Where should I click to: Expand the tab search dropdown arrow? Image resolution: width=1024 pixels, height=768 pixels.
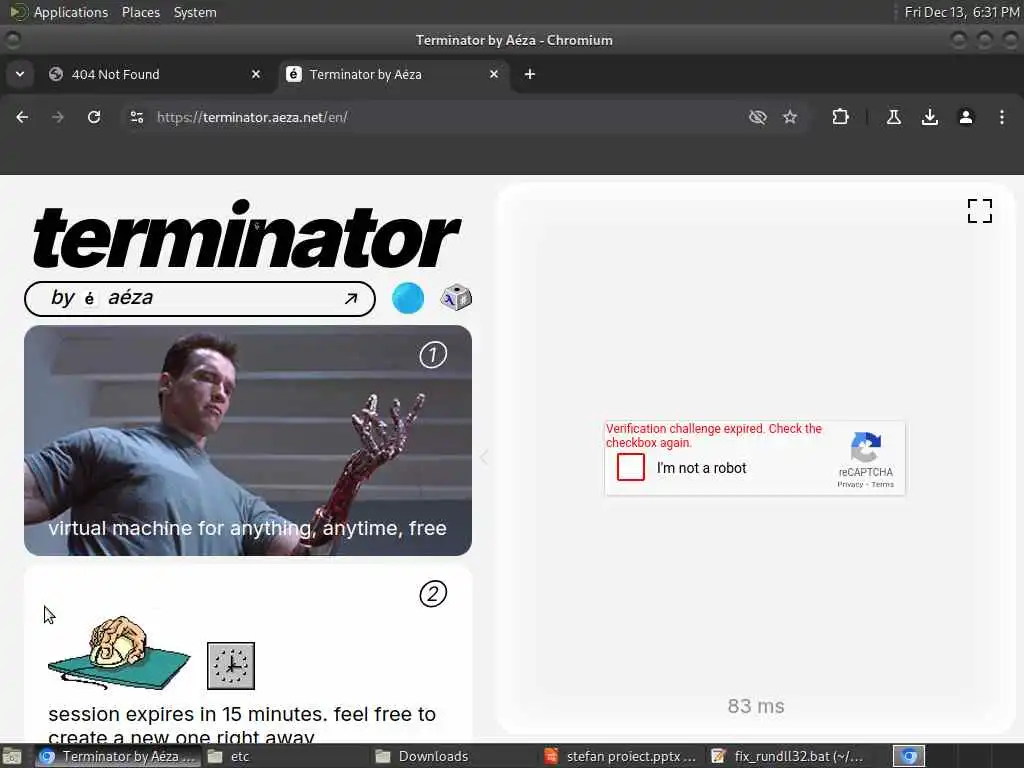pyautogui.click(x=20, y=74)
